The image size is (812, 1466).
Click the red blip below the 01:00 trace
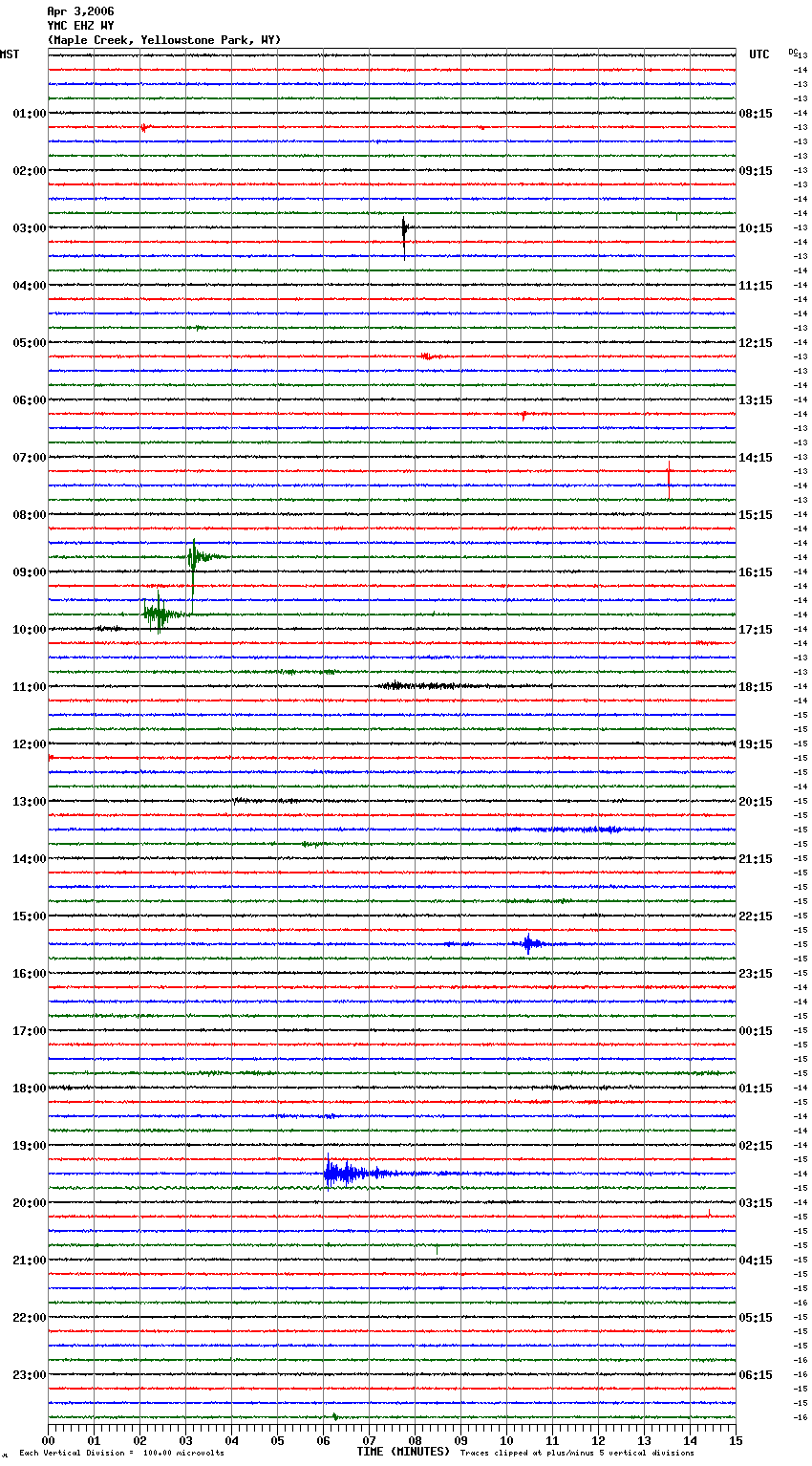(x=143, y=127)
